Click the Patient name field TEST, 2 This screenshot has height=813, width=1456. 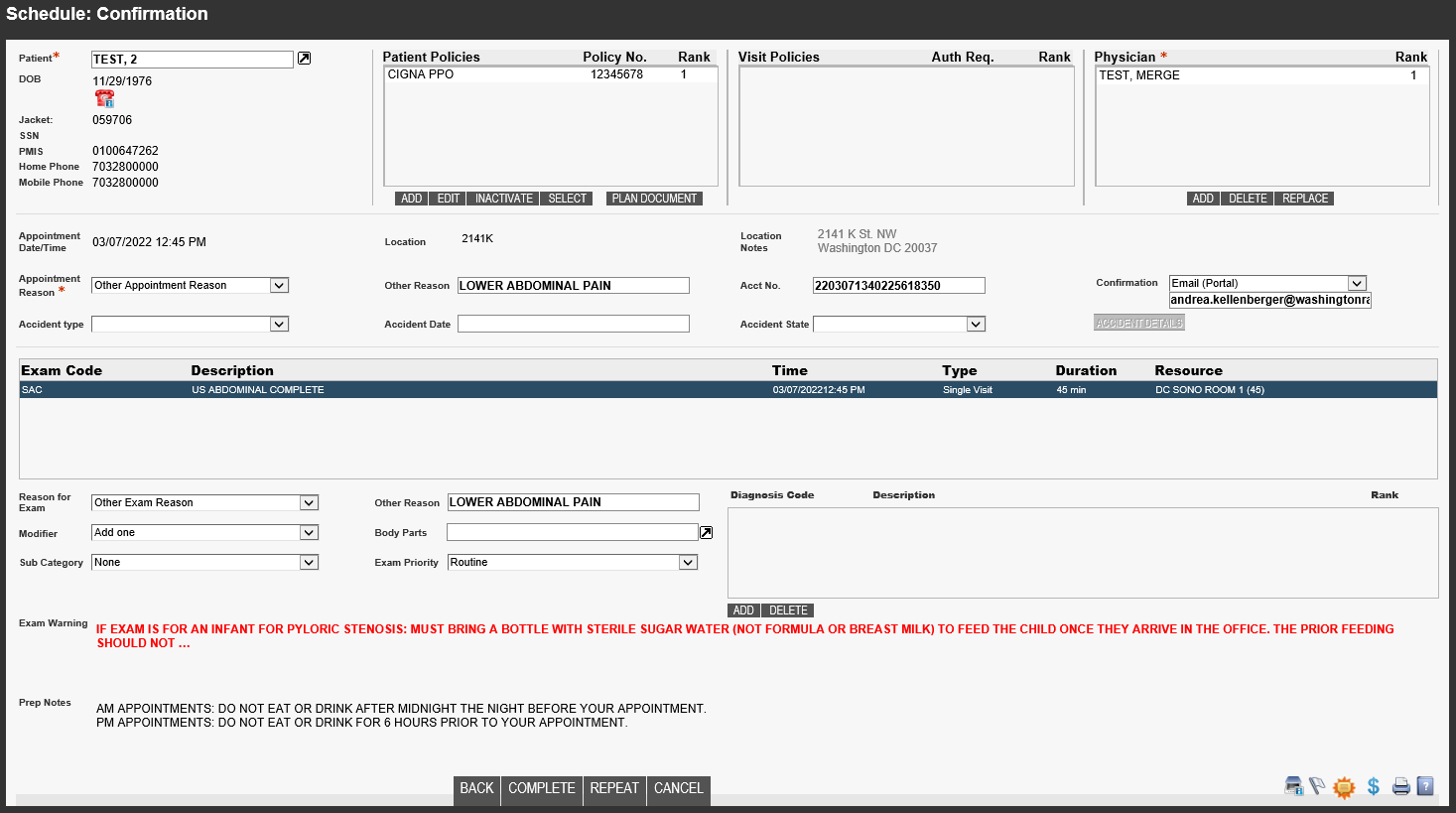coord(193,60)
